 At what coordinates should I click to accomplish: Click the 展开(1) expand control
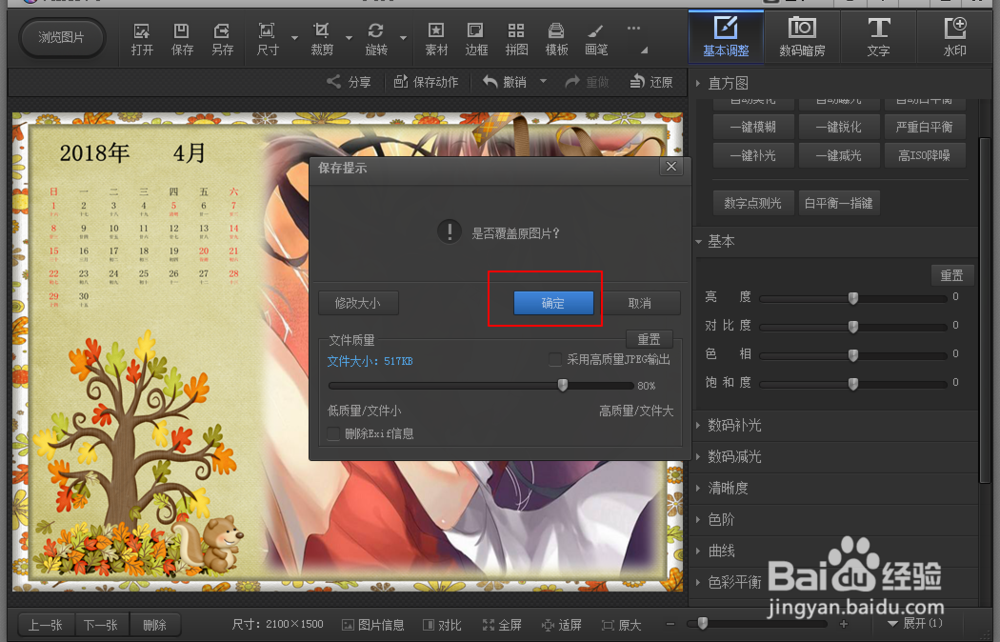point(915,624)
